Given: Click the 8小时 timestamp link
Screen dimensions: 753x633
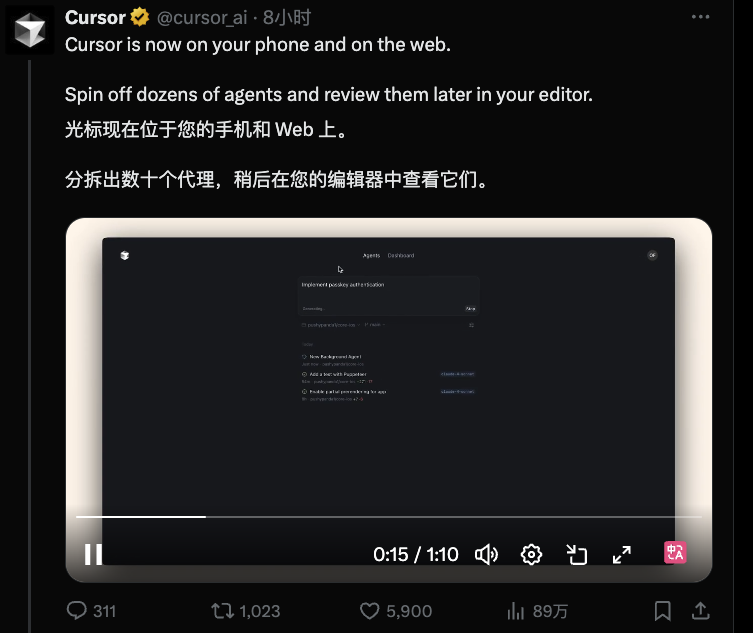Looking at the screenshot, I should point(287,18).
